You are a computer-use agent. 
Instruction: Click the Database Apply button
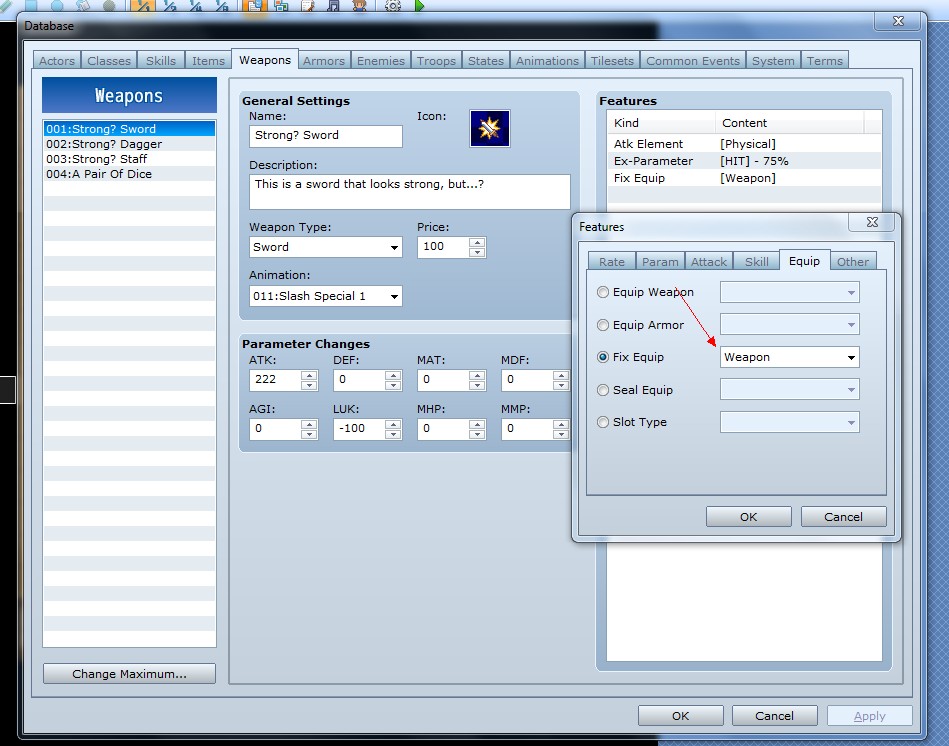point(870,715)
